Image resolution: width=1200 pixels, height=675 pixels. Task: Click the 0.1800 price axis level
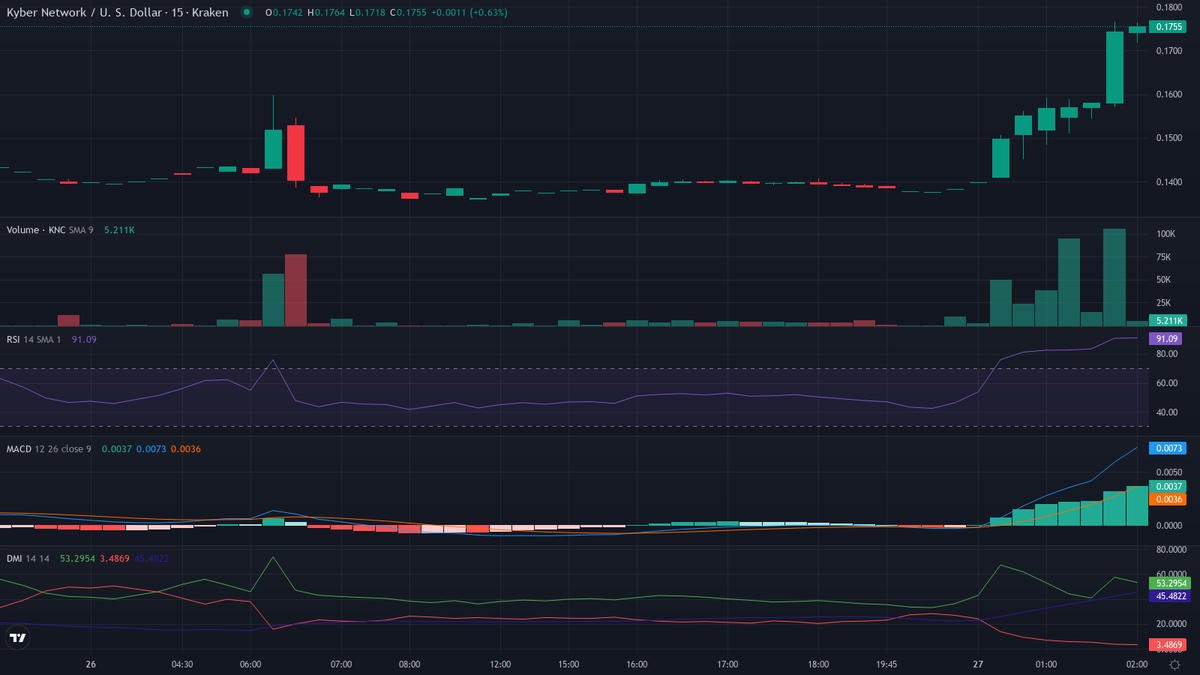coord(1168,7)
